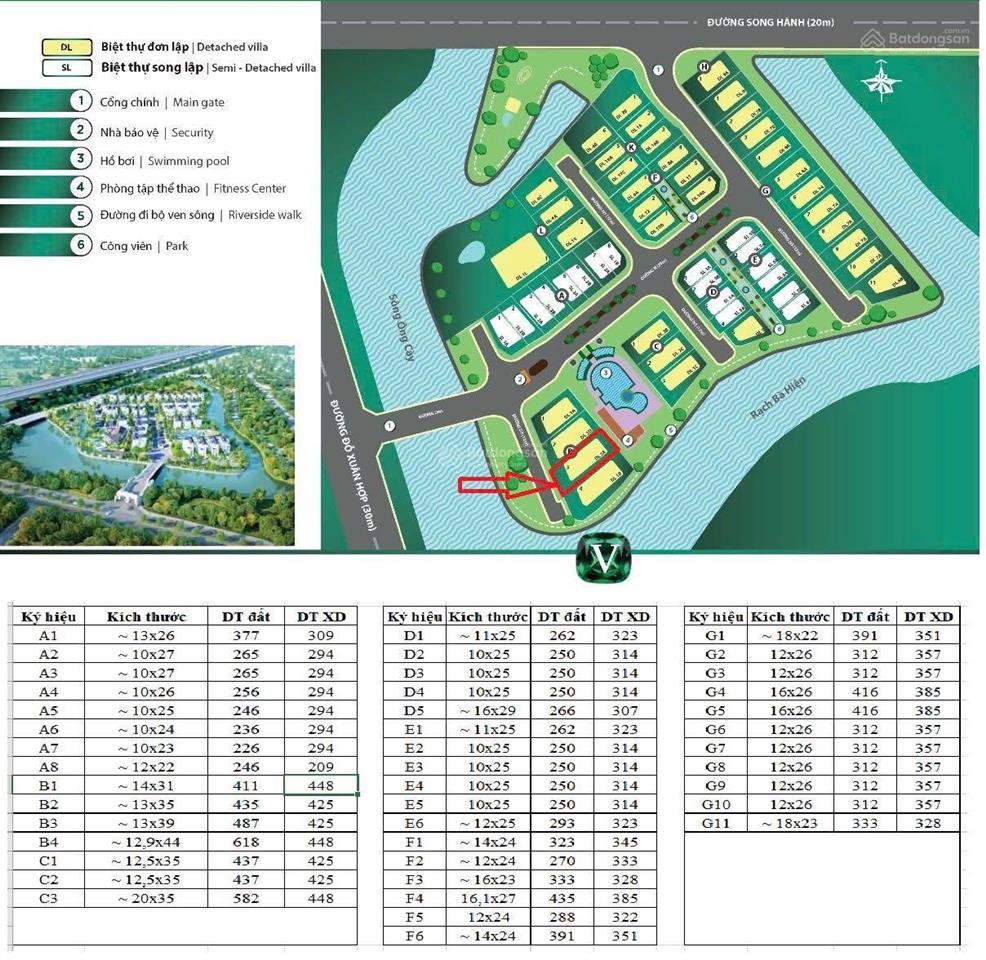Toggle the yellow DL detached villa legend badge
Image resolution: width=986 pixels, height=960 pixels.
pyautogui.click(x=65, y=46)
